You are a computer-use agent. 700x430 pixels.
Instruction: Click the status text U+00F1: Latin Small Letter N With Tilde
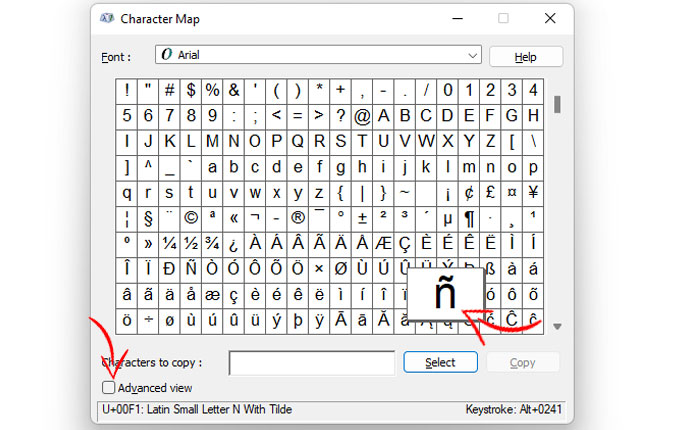pyautogui.click(x=197, y=409)
